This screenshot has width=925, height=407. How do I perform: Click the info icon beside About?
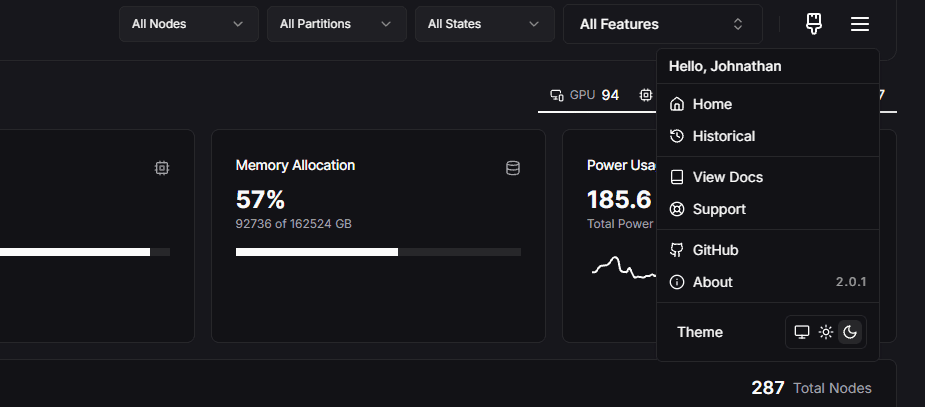pyautogui.click(x=677, y=282)
